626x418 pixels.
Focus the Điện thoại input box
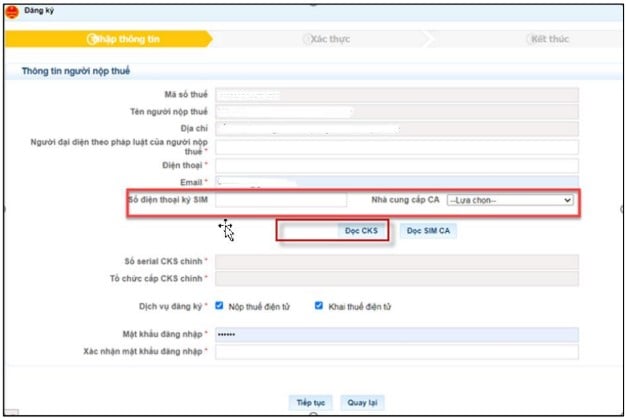pyautogui.click(x=397, y=165)
